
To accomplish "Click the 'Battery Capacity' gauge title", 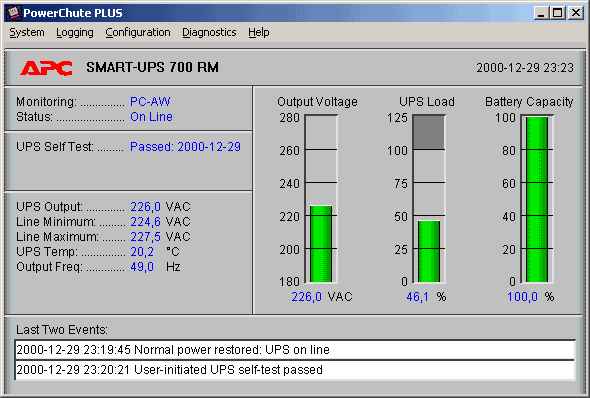I will [x=529, y=102].
